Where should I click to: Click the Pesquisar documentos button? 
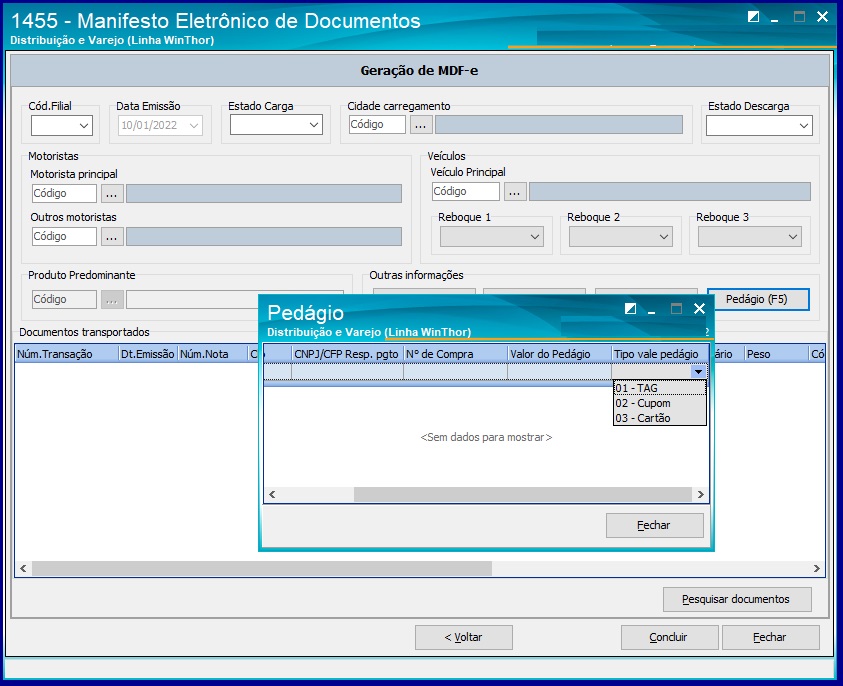point(737,599)
